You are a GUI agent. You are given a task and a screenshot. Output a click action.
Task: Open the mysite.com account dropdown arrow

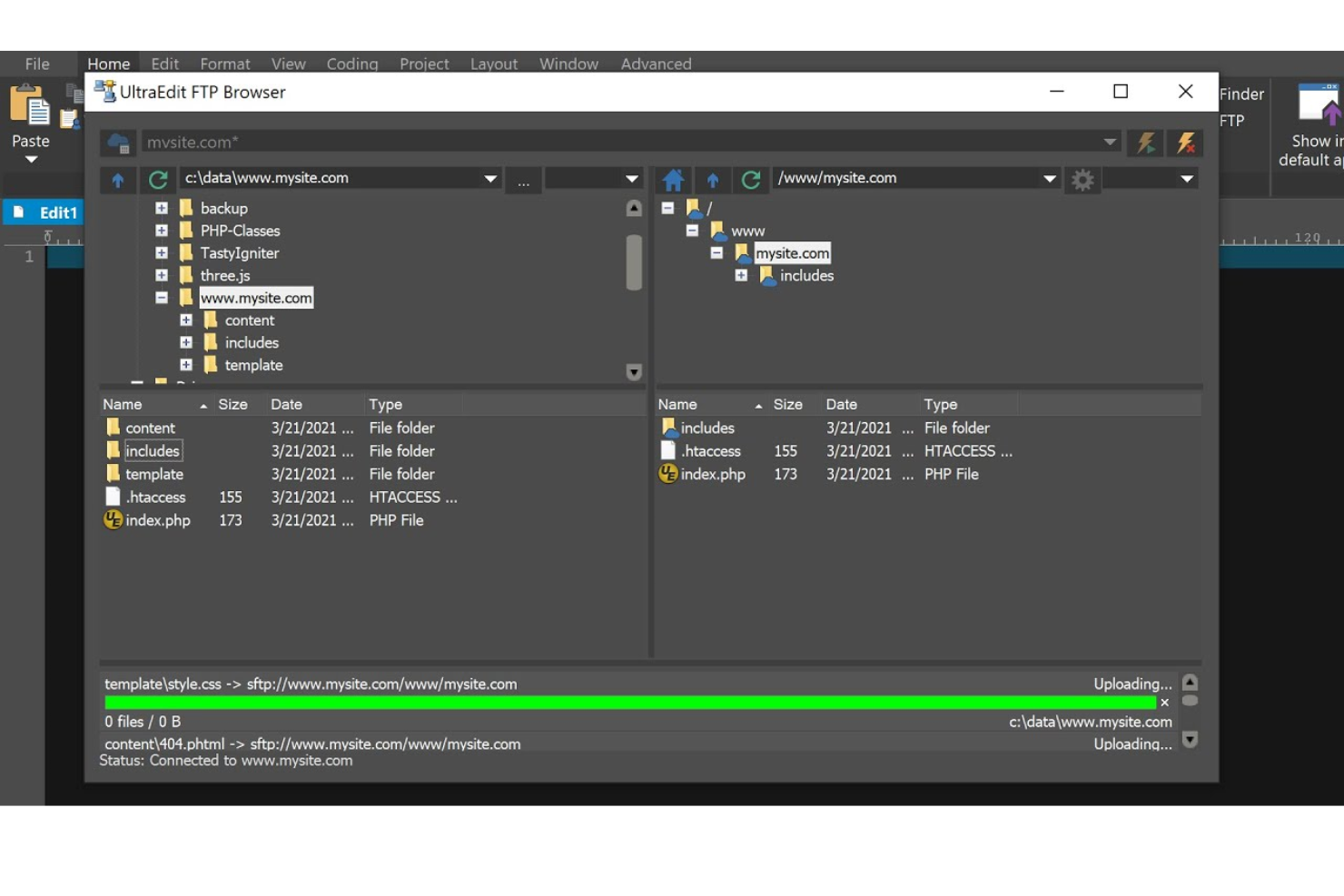click(x=1110, y=143)
